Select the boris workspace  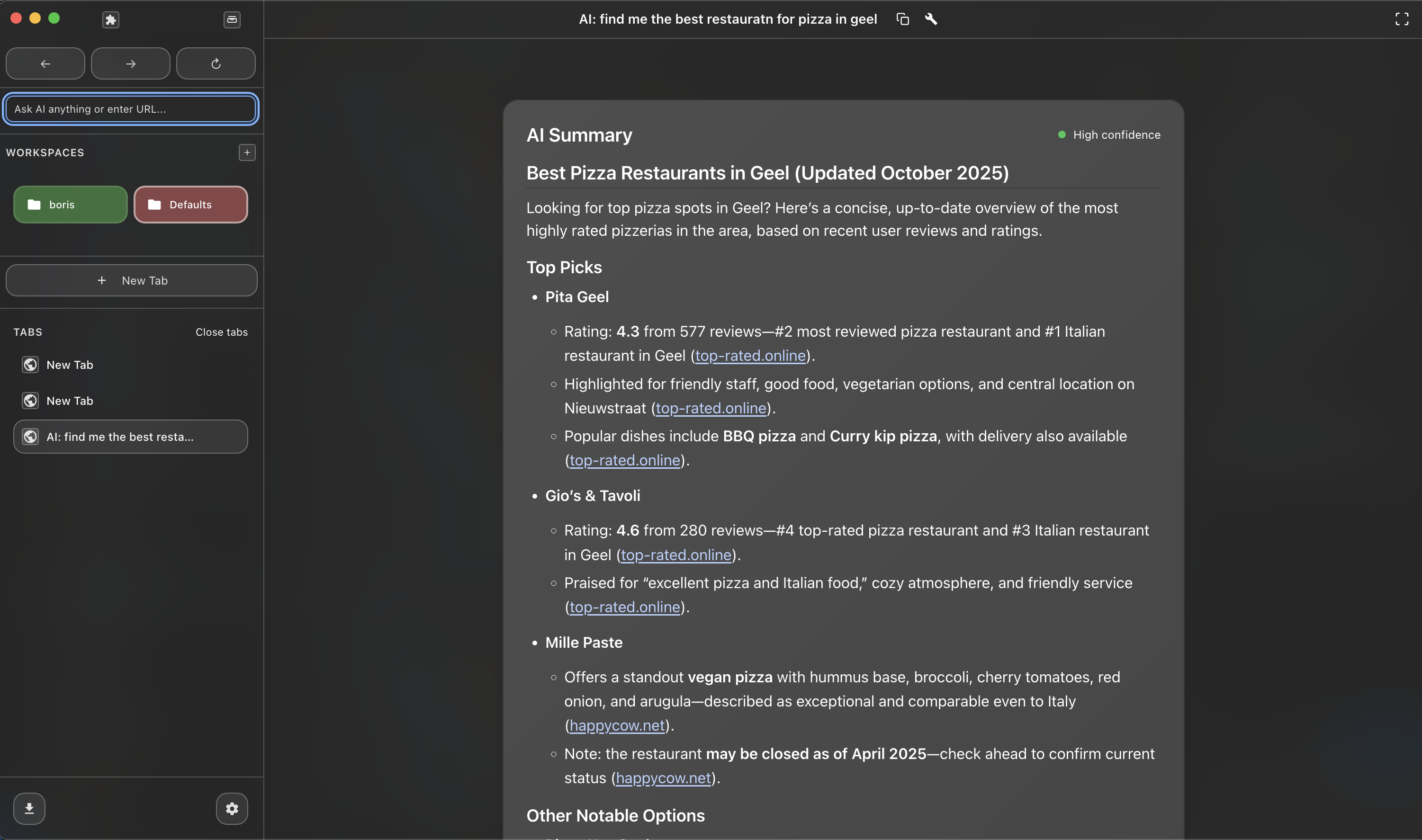tap(70, 205)
